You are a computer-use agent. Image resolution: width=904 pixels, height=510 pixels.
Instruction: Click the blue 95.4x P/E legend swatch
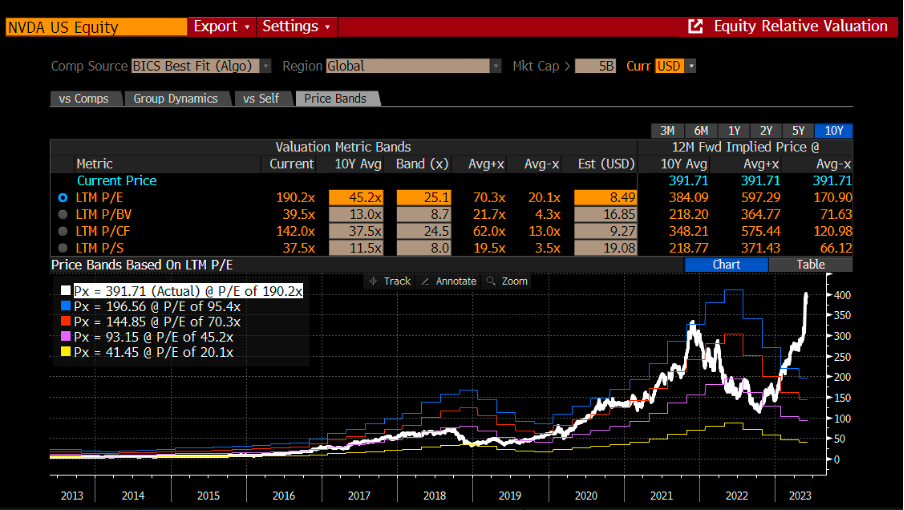pyautogui.click(x=66, y=306)
